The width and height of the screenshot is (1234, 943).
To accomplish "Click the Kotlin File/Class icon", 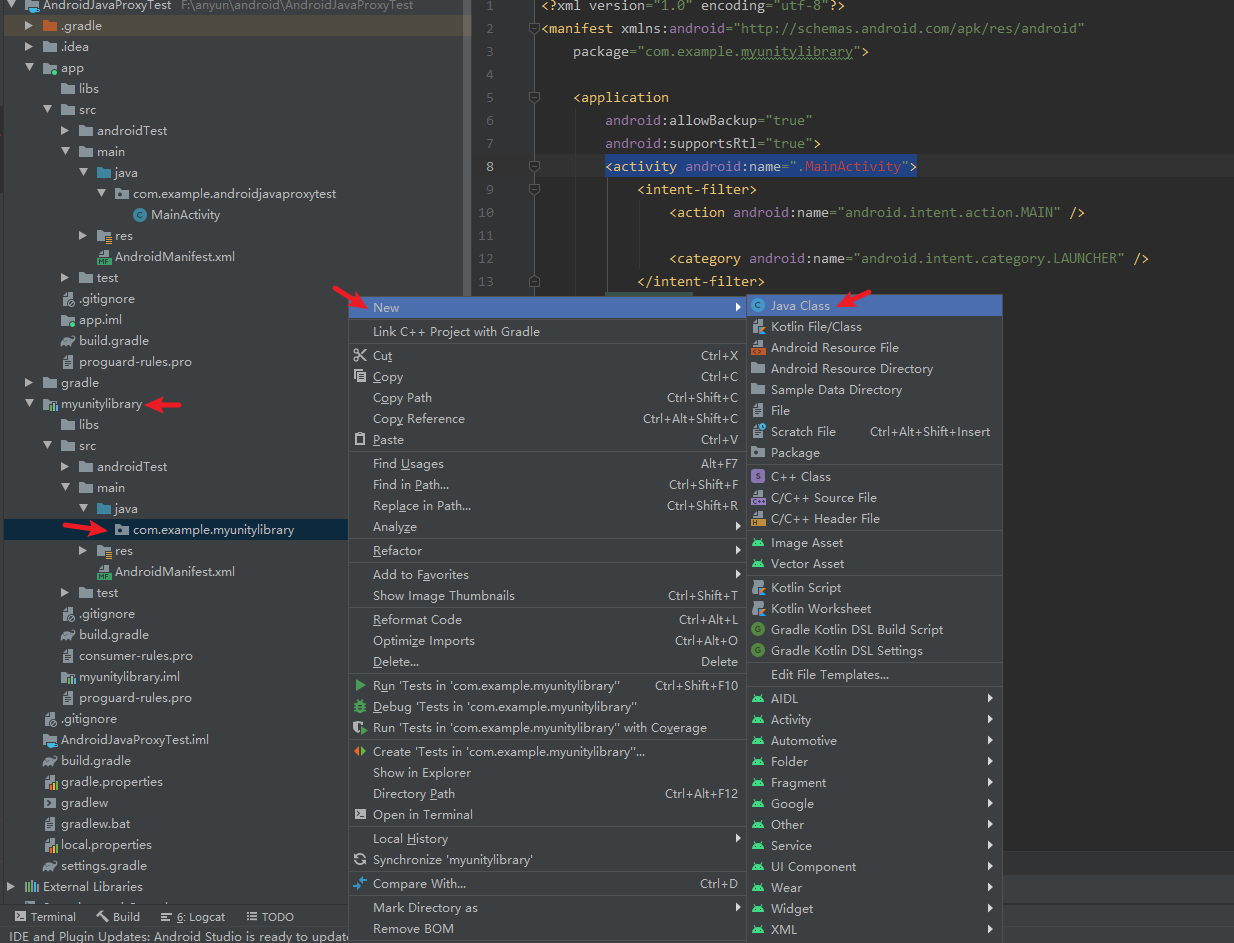I will point(758,327).
